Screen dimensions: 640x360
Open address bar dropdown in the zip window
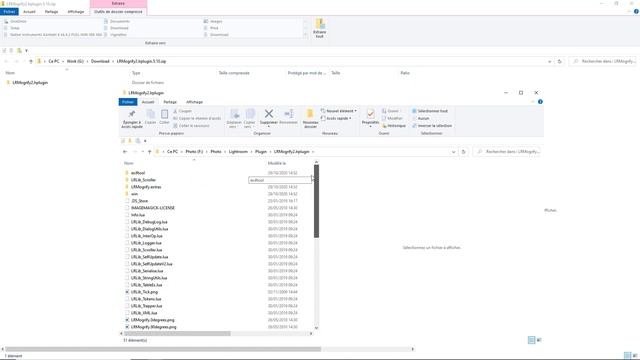[549, 61]
